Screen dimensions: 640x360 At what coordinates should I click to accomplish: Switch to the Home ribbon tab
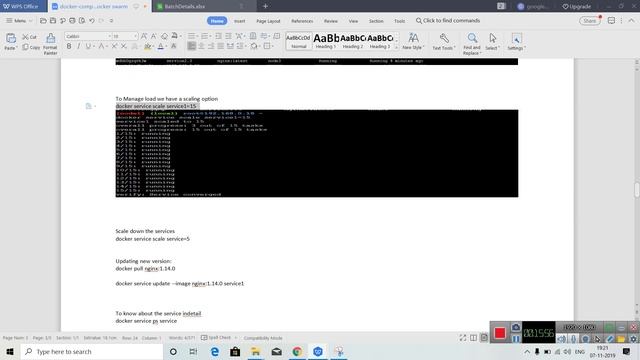tap(217, 21)
